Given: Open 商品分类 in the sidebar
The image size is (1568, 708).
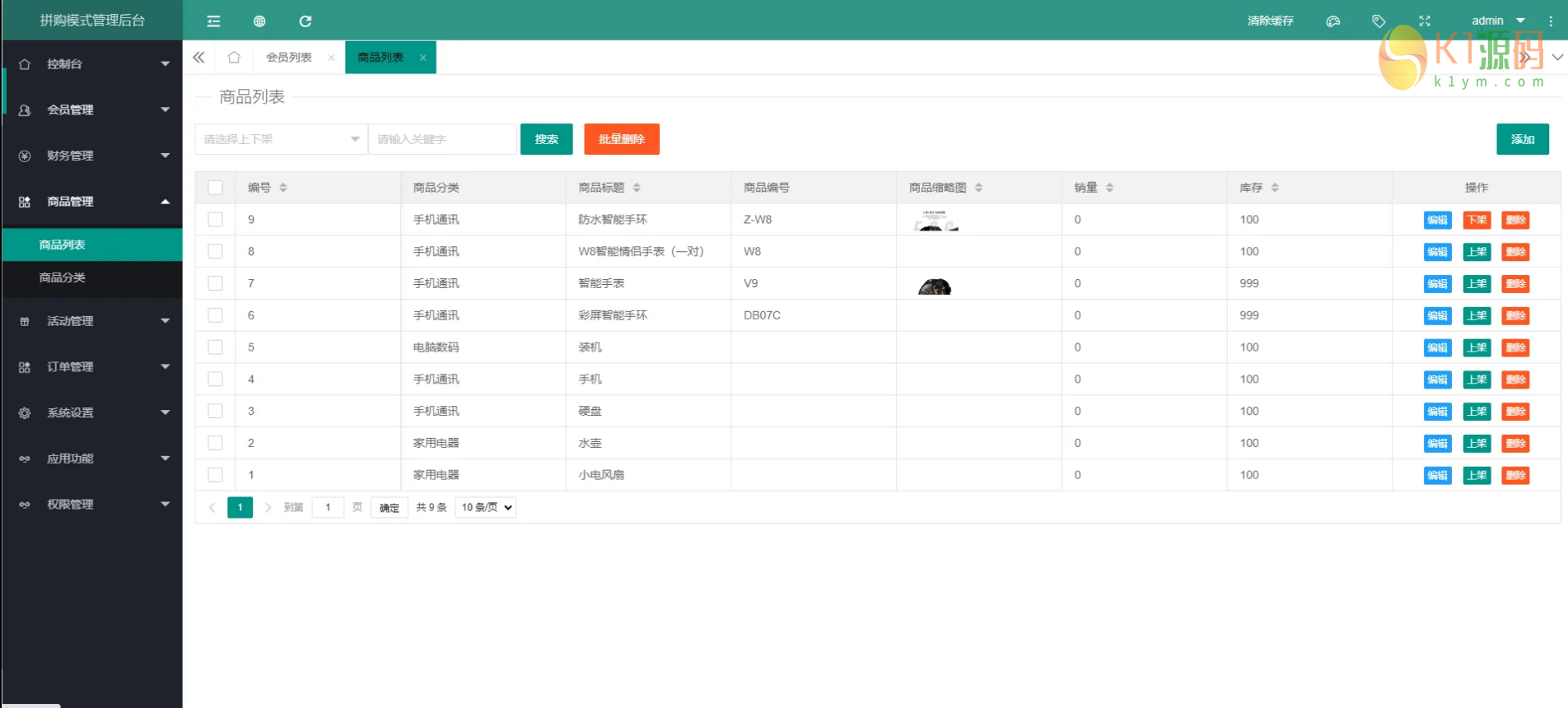Looking at the screenshot, I should pos(63,278).
